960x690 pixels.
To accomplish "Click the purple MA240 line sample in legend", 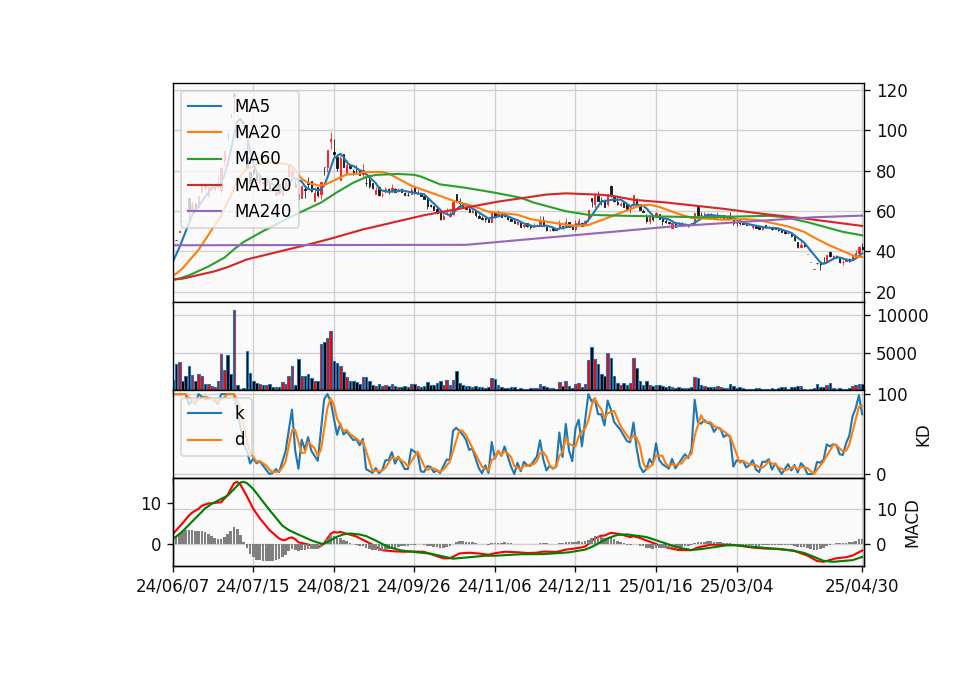I will (204, 211).
